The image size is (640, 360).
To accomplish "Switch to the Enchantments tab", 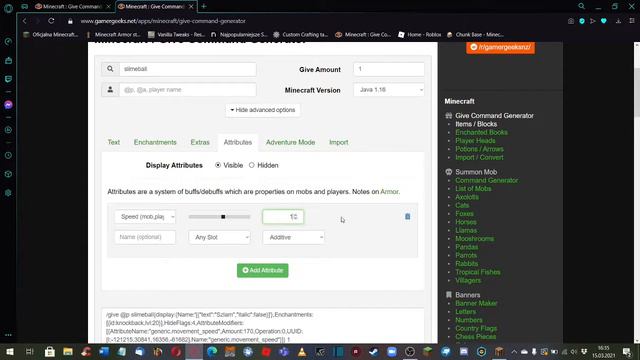I will pyautogui.click(x=155, y=142).
